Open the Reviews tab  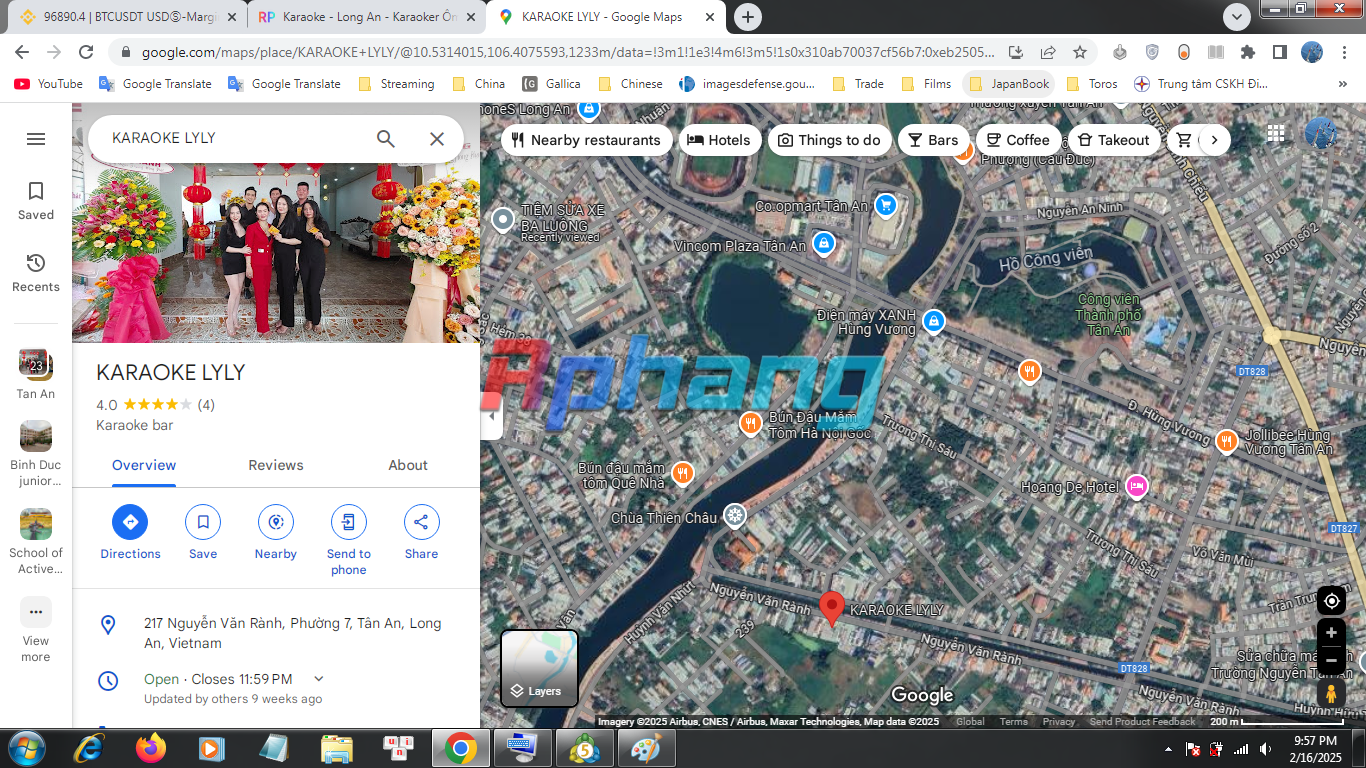276,465
